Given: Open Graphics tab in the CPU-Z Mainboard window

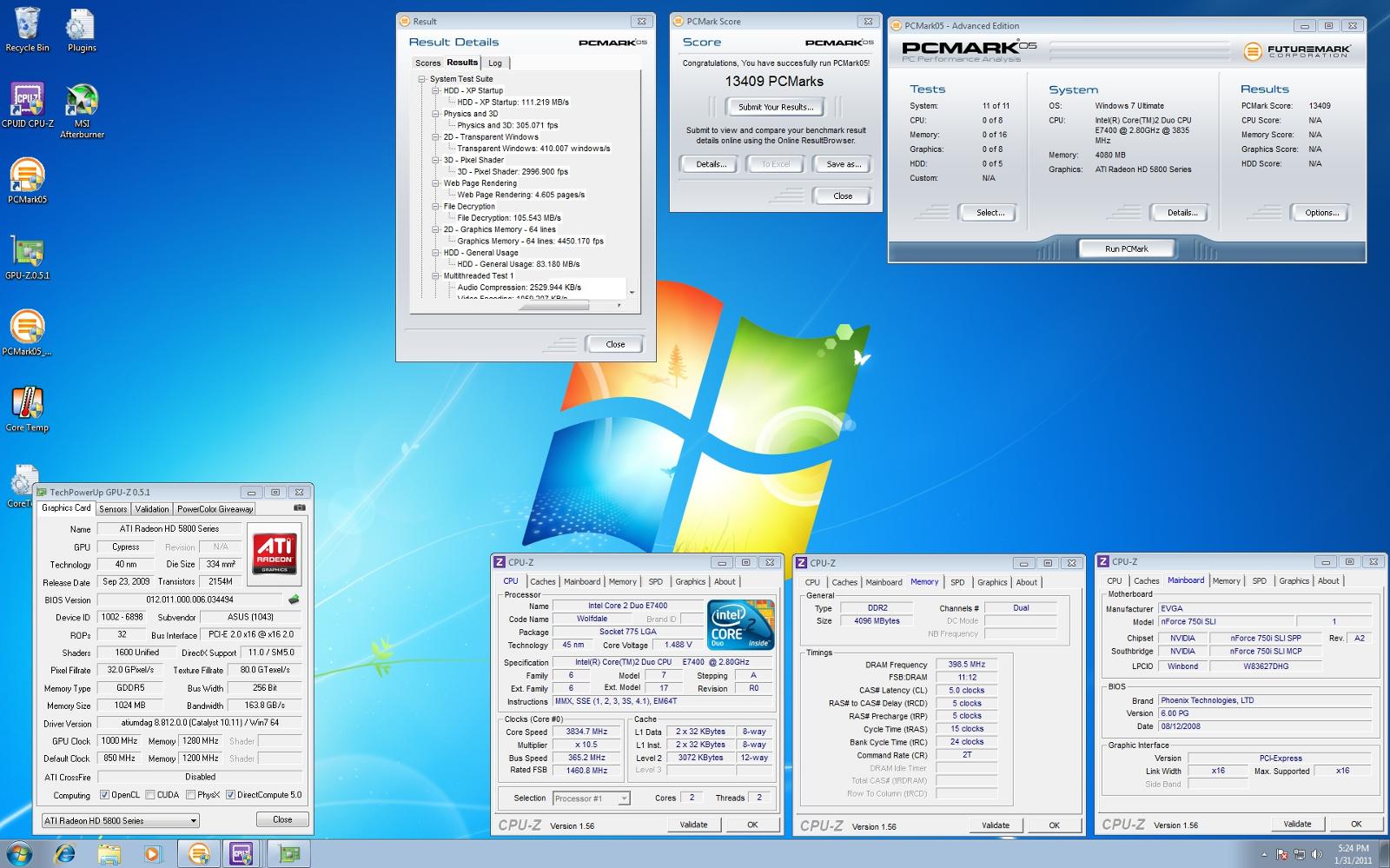Looking at the screenshot, I should point(1294,581).
